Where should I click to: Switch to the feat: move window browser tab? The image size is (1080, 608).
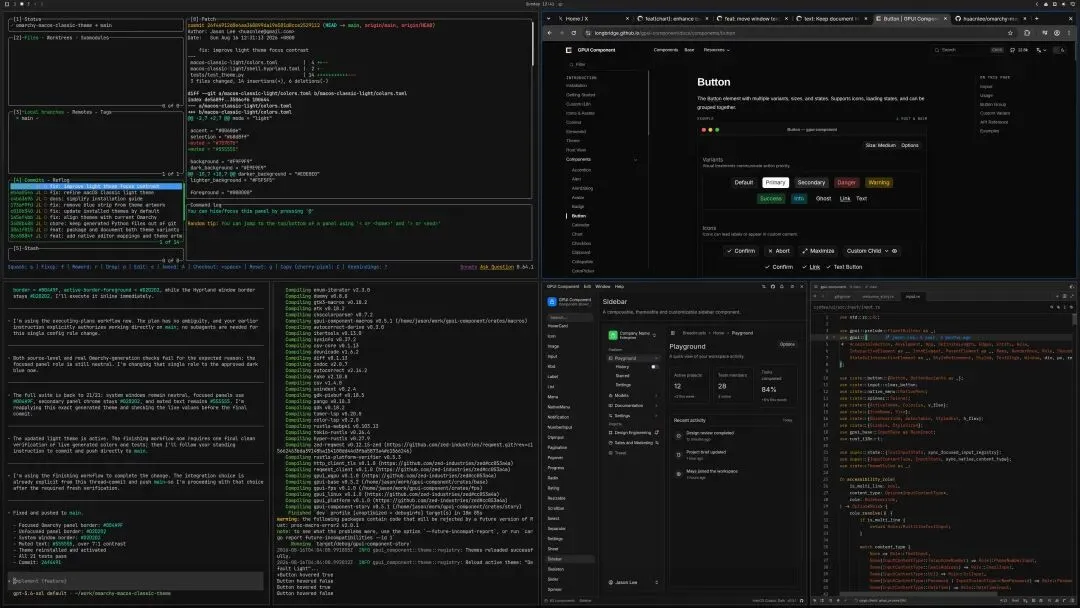coord(751,19)
